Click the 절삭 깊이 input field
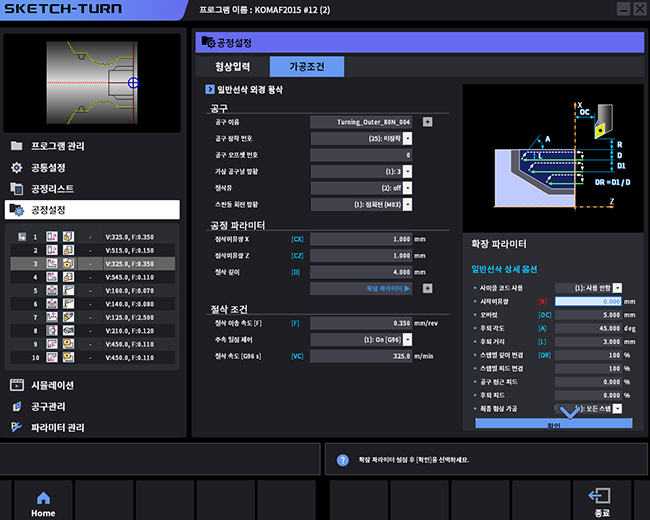Screen dimensions: 650x520 point(361,272)
